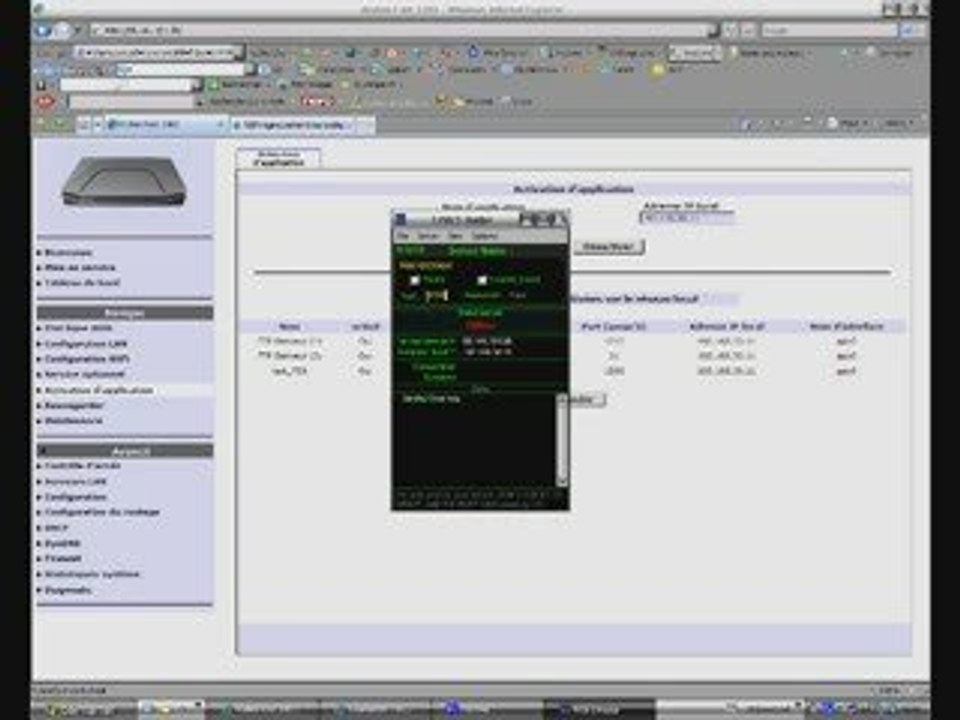Viewport: 960px width, 720px height.
Task: Open "Configuration WiFi" in sidebar
Action: click(87, 359)
